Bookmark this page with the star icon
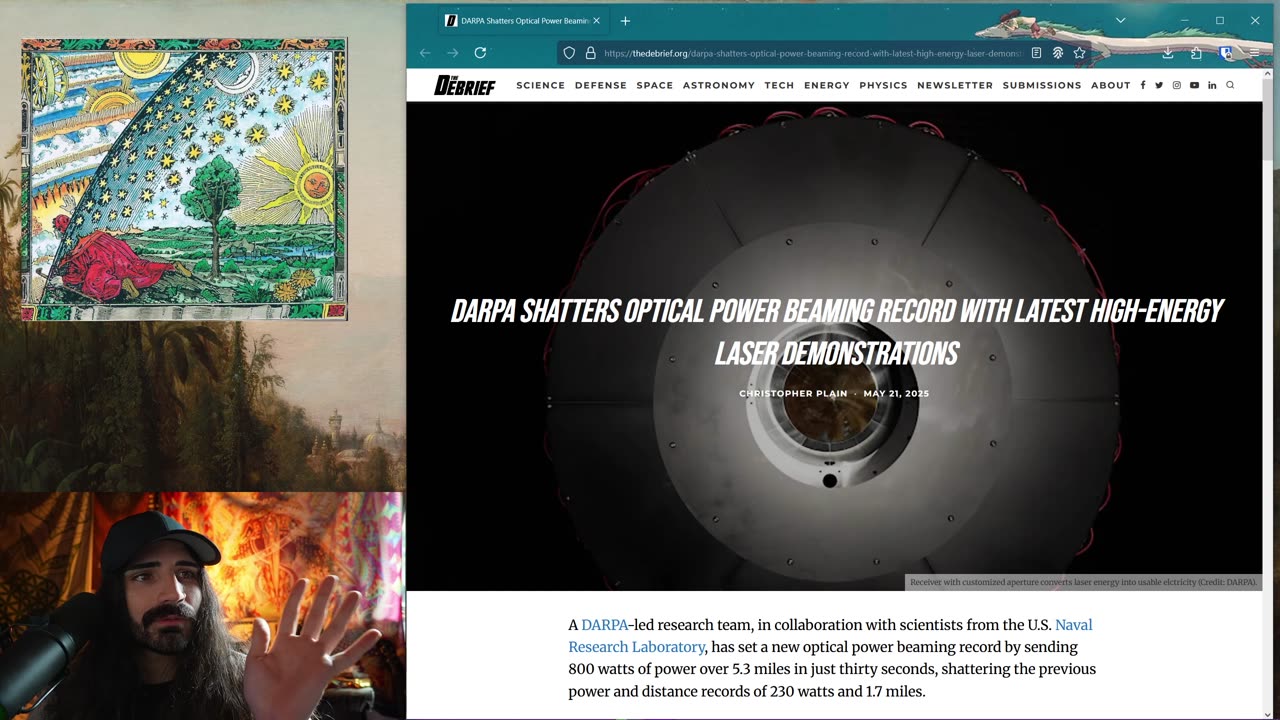Screen dimensions: 1280x720 (x=1079, y=53)
